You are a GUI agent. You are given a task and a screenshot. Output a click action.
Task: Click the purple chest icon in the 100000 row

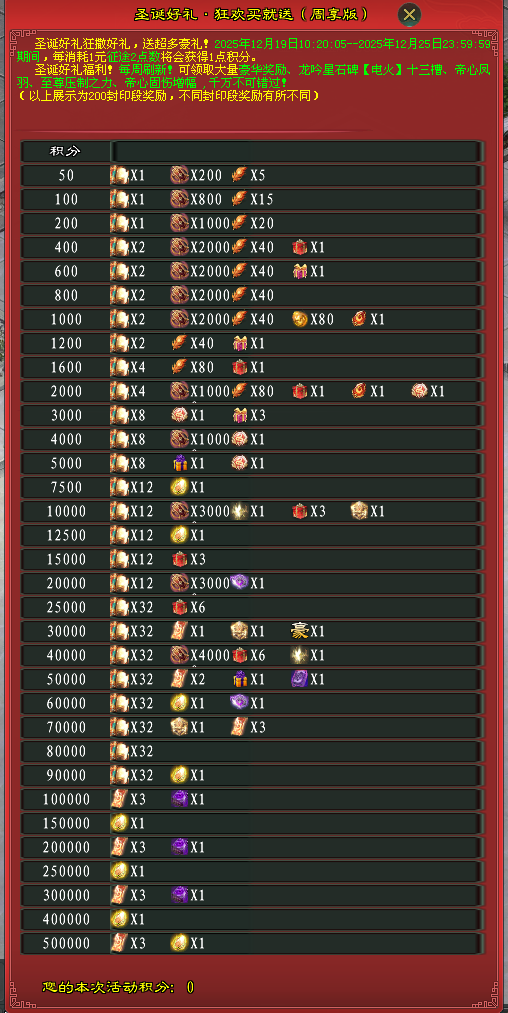click(x=179, y=798)
